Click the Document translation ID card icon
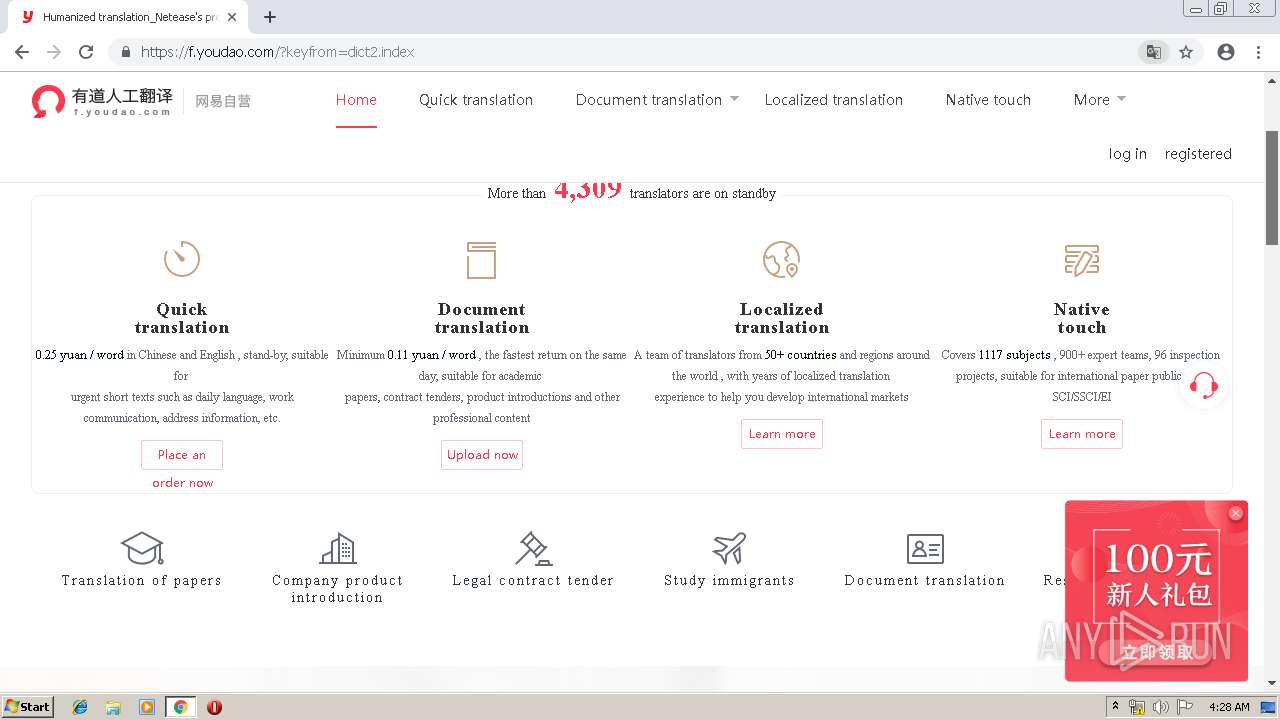Viewport: 1280px width, 720px height. tap(925, 549)
